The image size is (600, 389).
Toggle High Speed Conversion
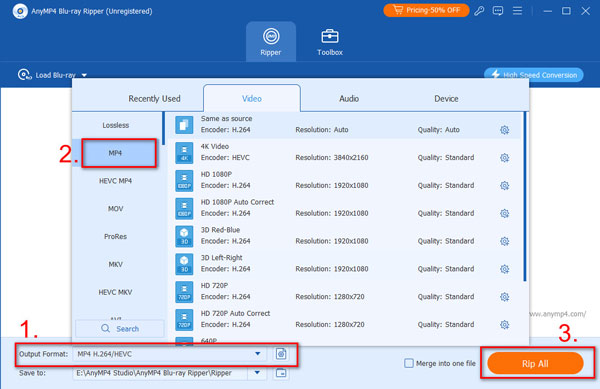[534, 75]
